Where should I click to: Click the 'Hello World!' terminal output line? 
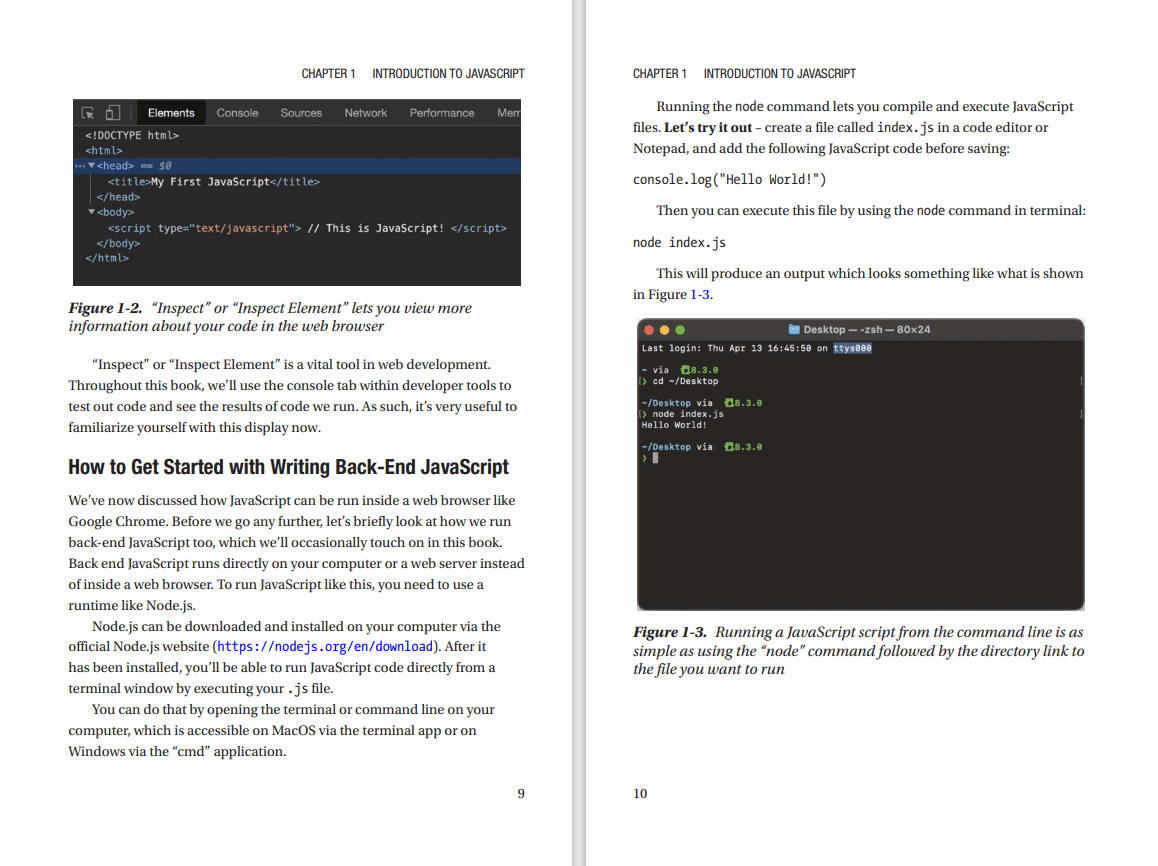pos(674,425)
